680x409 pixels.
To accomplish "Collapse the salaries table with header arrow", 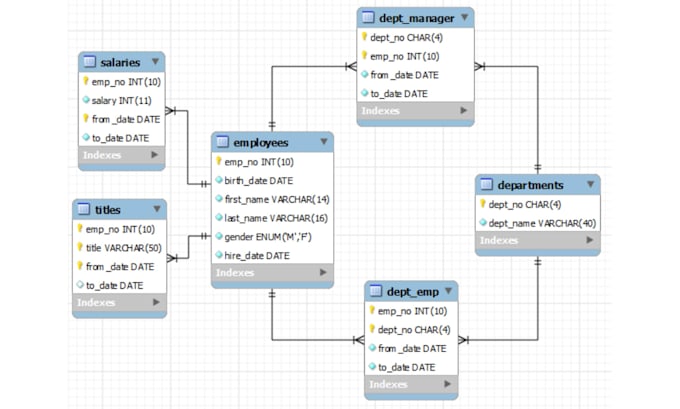I will coord(155,62).
